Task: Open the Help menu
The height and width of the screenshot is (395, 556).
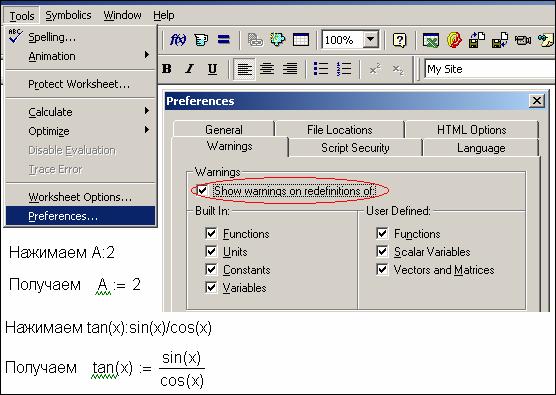Action: click(x=163, y=15)
